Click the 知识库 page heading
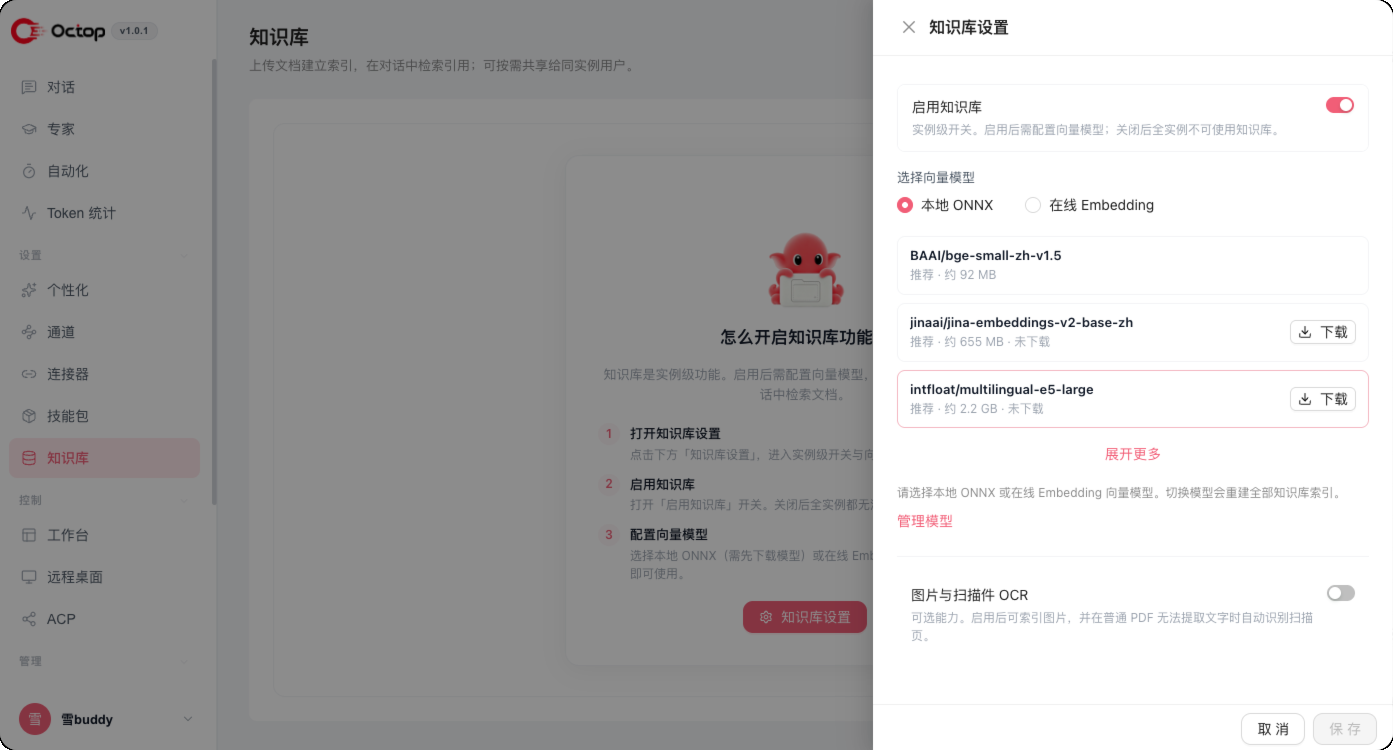This screenshot has width=1393, height=750. tap(279, 38)
